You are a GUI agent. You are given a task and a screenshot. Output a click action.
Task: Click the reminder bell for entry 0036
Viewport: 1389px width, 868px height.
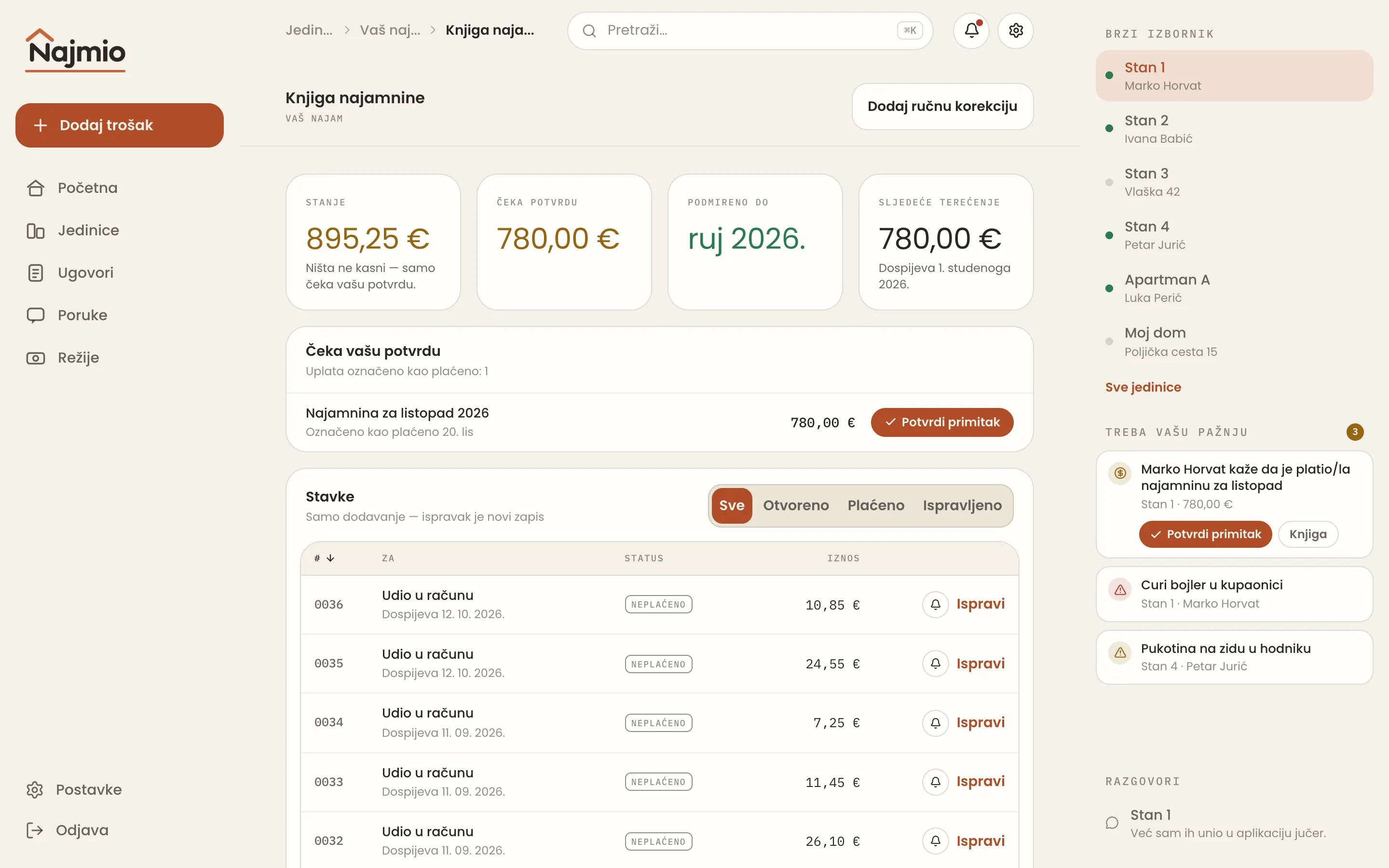[x=935, y=605]
